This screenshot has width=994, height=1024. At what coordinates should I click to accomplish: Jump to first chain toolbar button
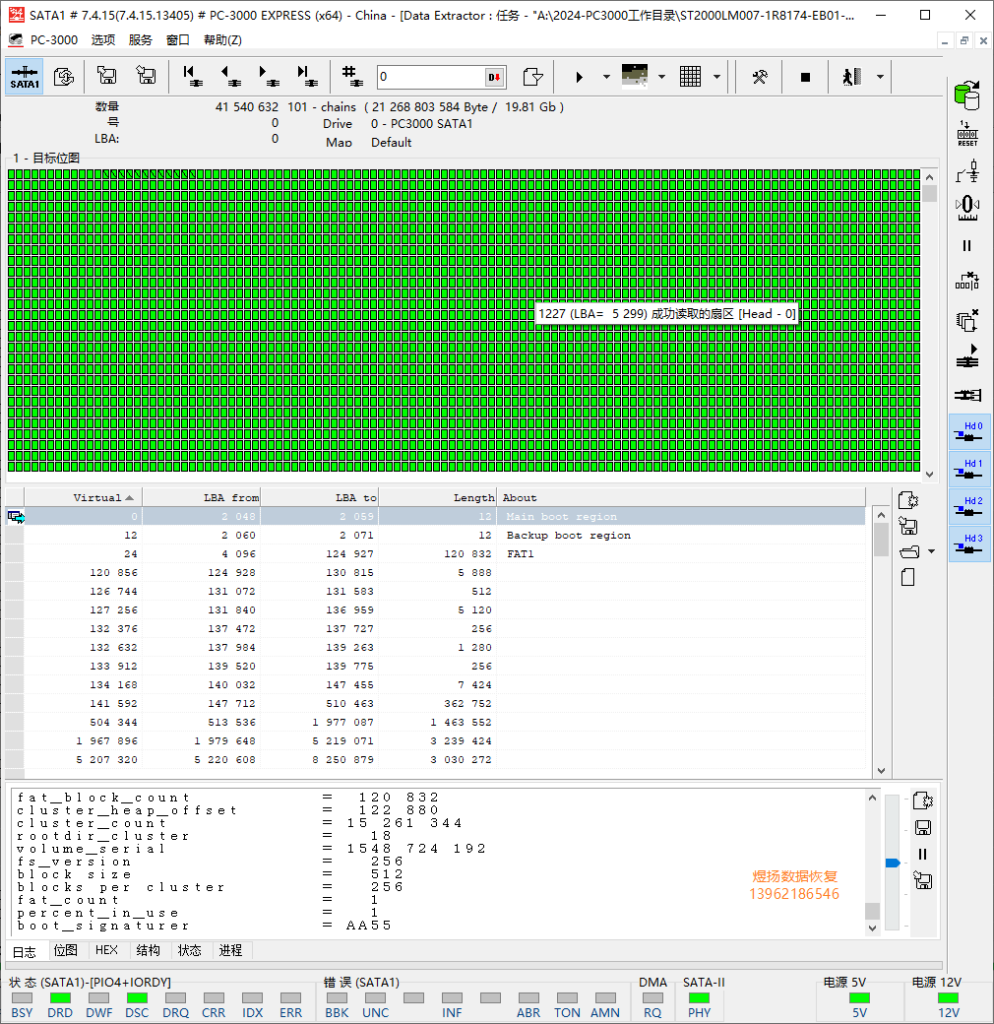coord(192,76)
